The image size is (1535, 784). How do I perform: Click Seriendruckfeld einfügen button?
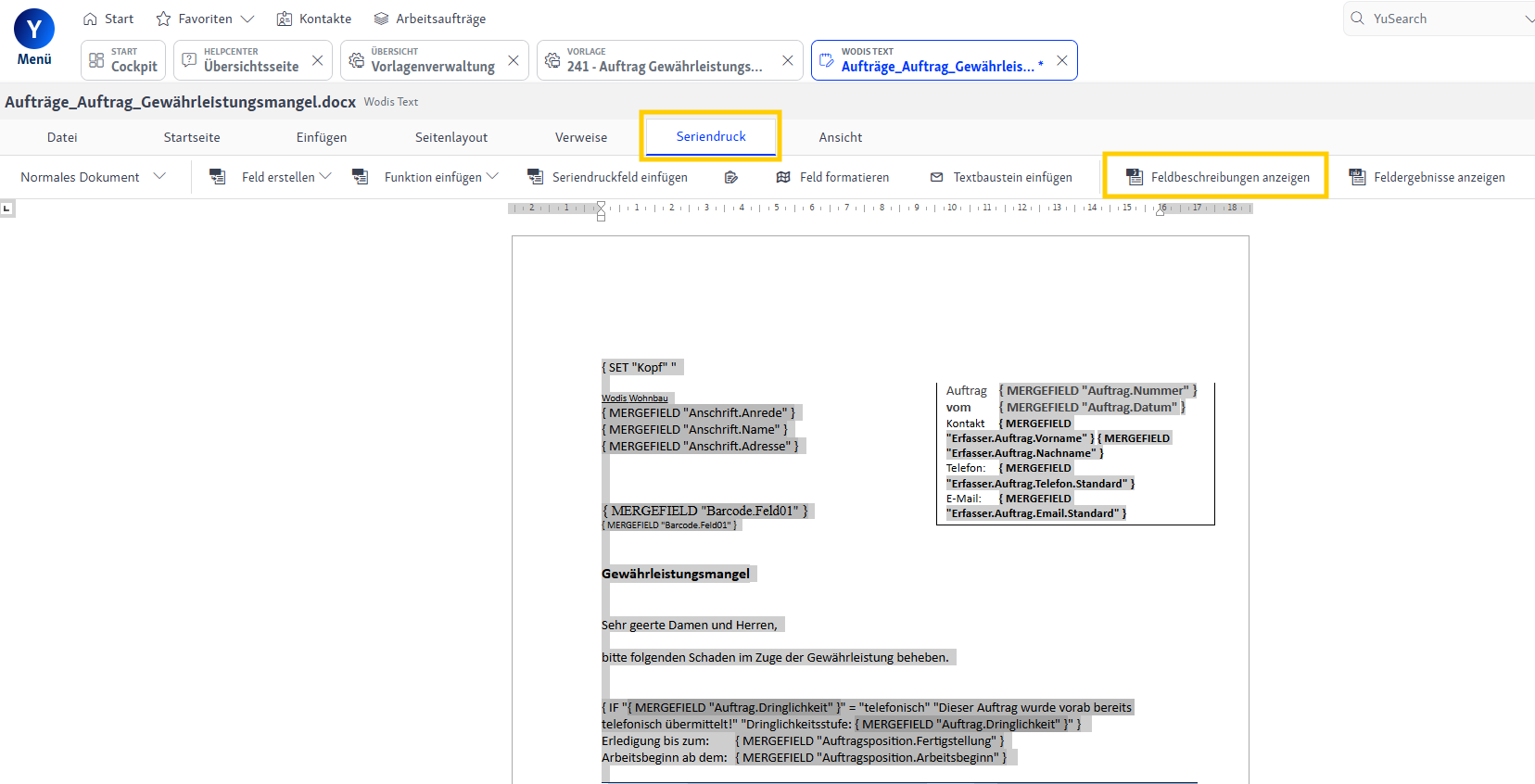[608, 177]
